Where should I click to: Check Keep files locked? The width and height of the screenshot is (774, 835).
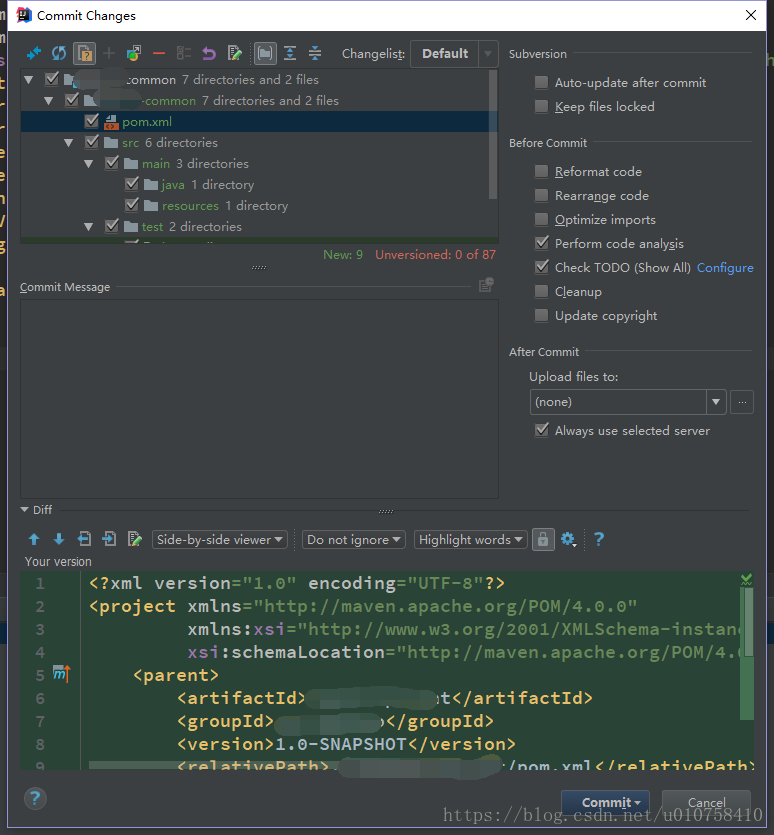541,106
